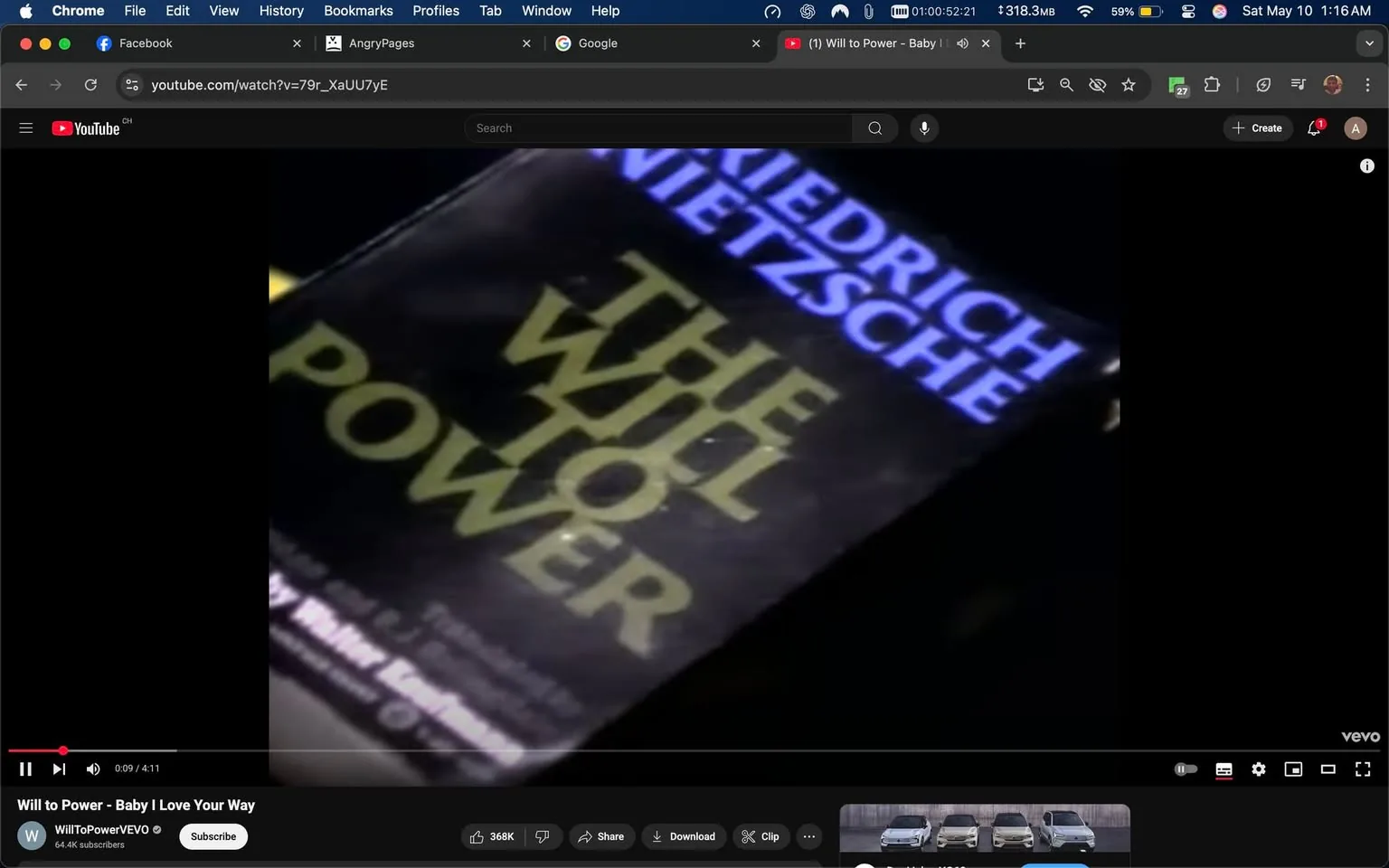This screenshot has height=868, width=1389.
Task: Pause the playing video
Action: tap(25, 769)
